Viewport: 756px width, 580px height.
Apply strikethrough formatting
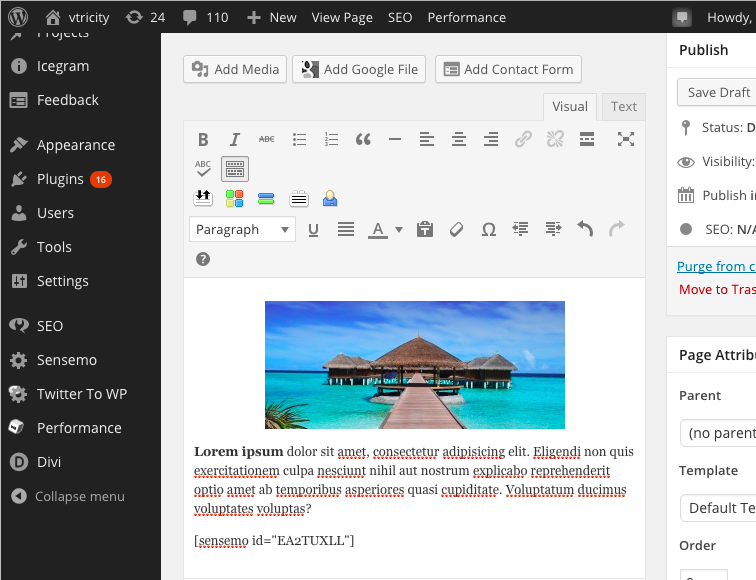[267, 140]
